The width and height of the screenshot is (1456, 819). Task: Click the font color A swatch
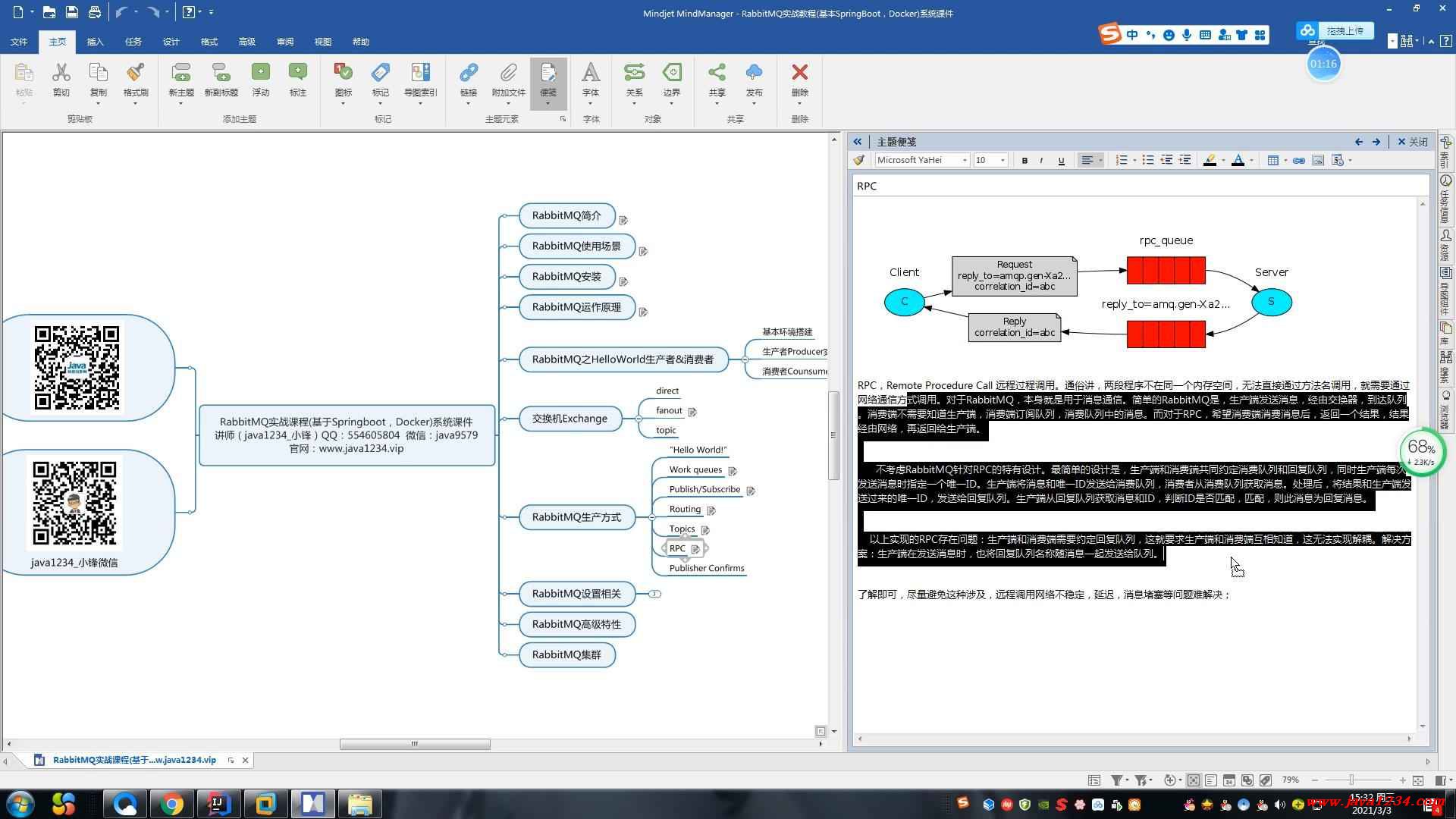1238,160
